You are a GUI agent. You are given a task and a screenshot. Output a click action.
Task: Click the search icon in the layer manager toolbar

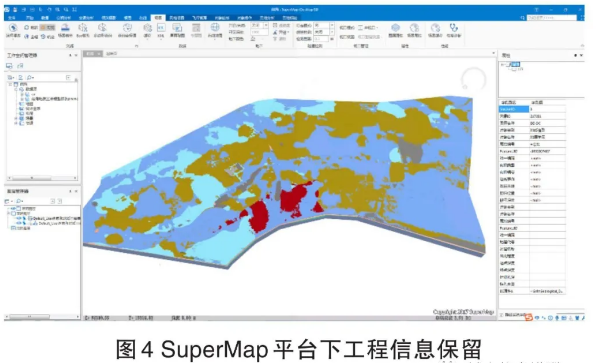coord(19,201)
